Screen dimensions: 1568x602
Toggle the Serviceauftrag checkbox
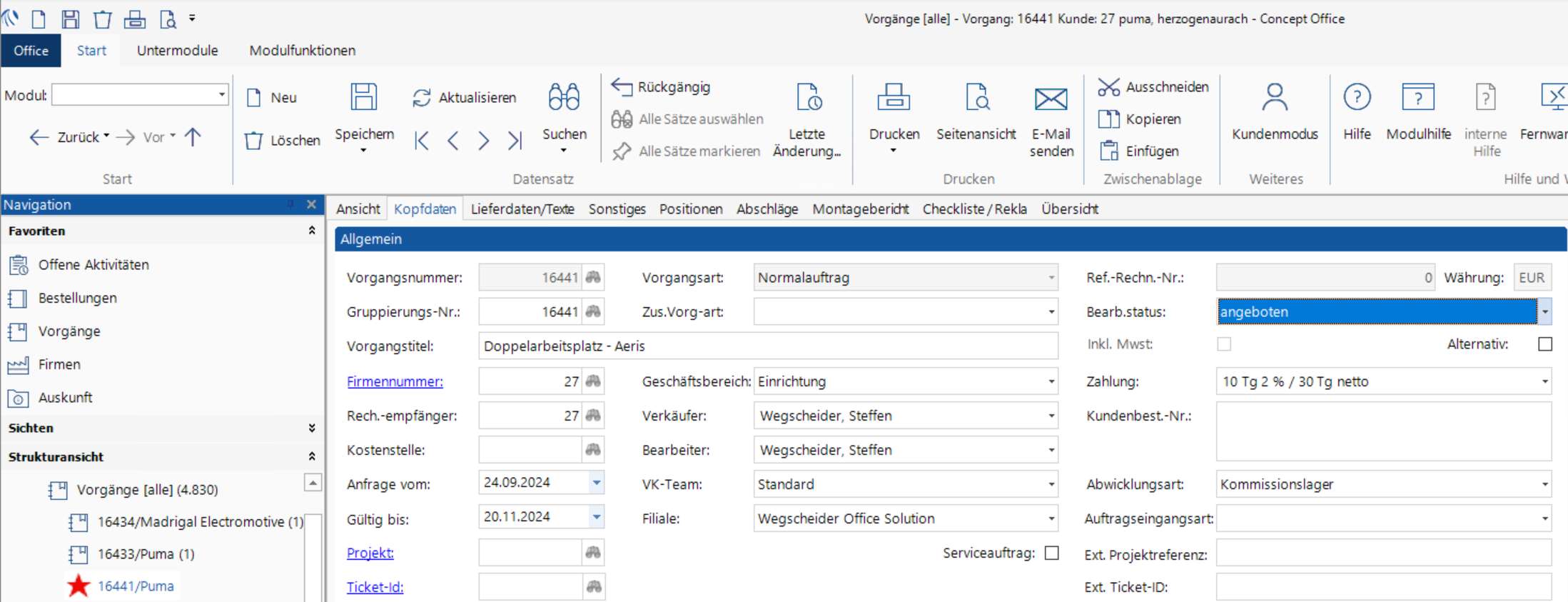(x=1051, y=553)
